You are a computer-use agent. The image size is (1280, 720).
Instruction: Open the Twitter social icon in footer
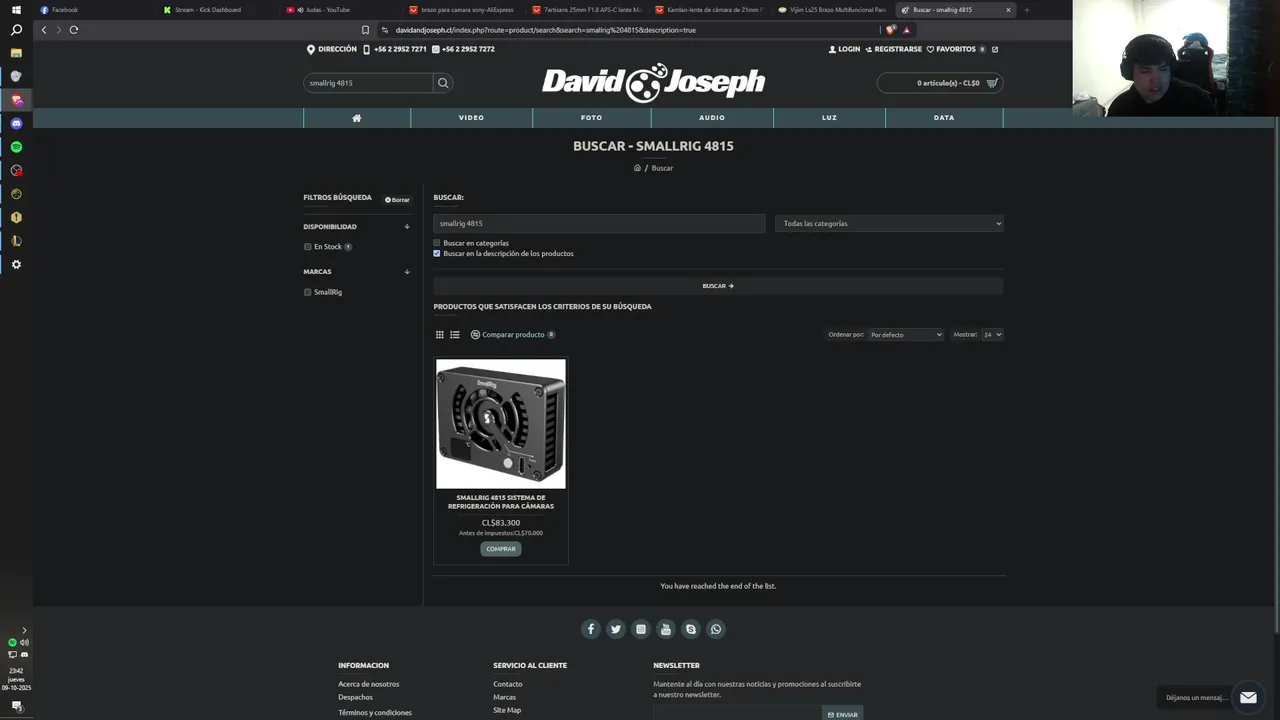(616, 629)
